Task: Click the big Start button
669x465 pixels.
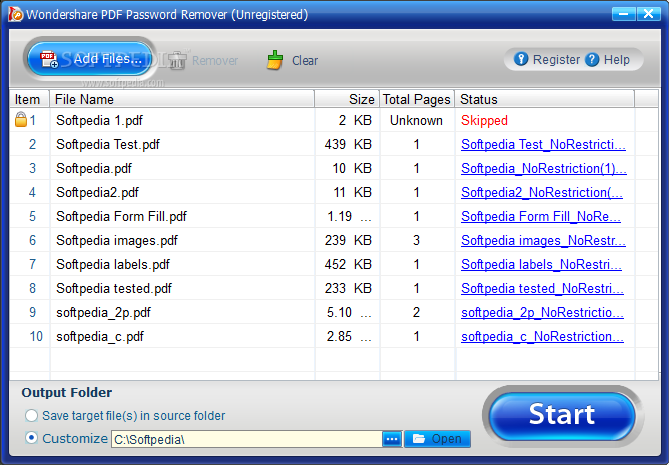Action: 562,416
